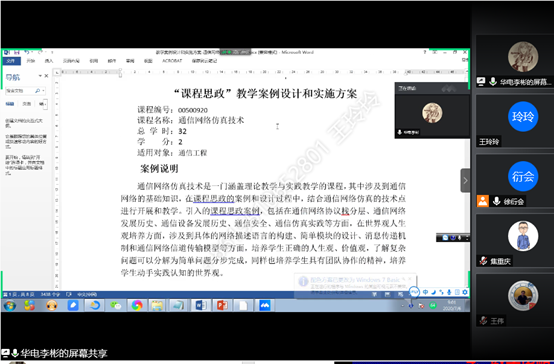Click the Save icon in Quick Access Toolbar

17,52
